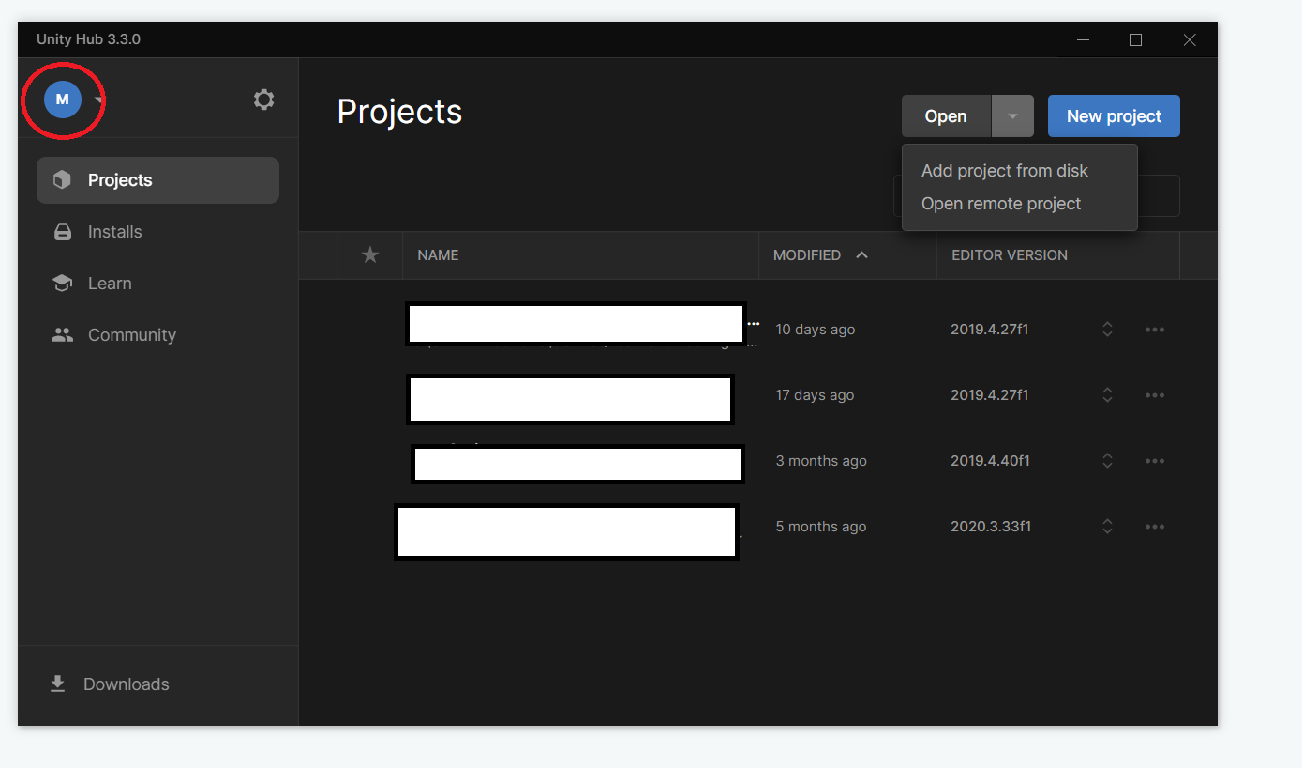Viewport: 1302px width, 768px height.
Task: Click the '17 days ago' modified text
Action: click(x=815, y=395)
